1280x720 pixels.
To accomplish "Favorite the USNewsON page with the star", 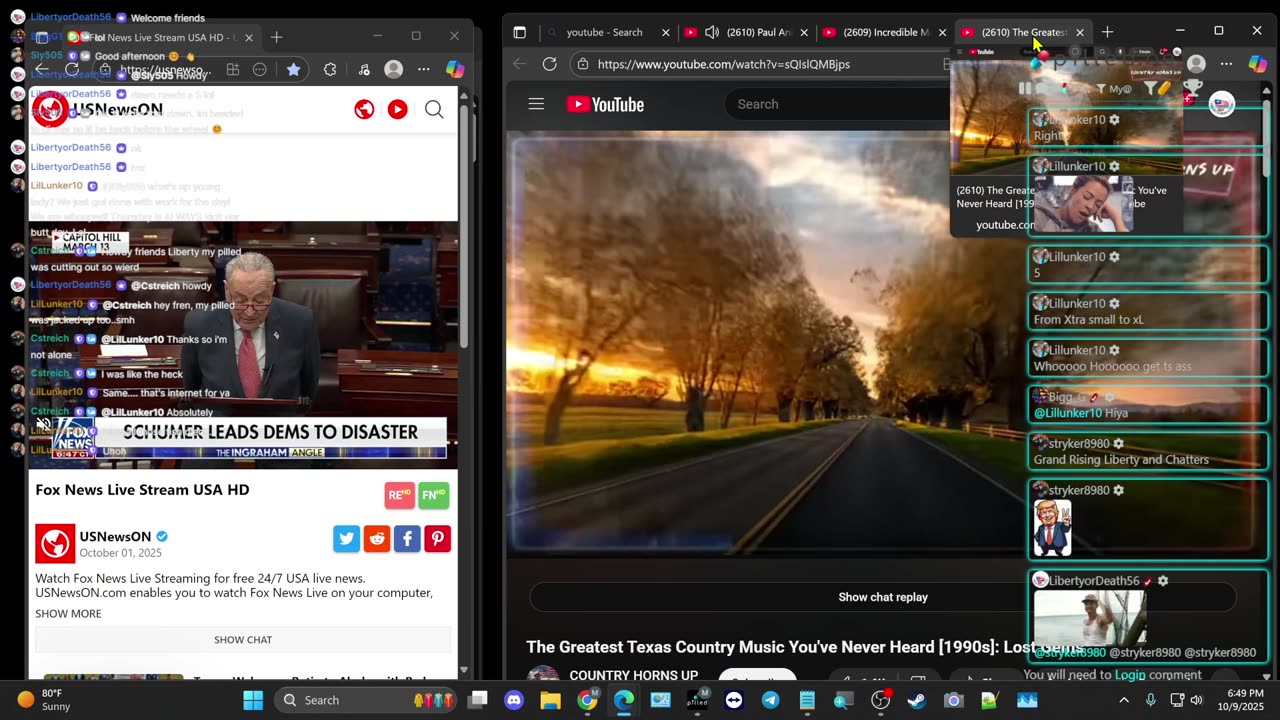I will (x=293, y=69).
